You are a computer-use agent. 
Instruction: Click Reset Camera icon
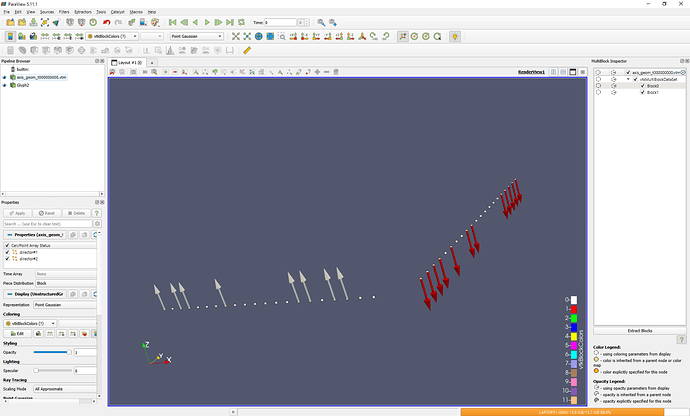(x=236, y=37)
